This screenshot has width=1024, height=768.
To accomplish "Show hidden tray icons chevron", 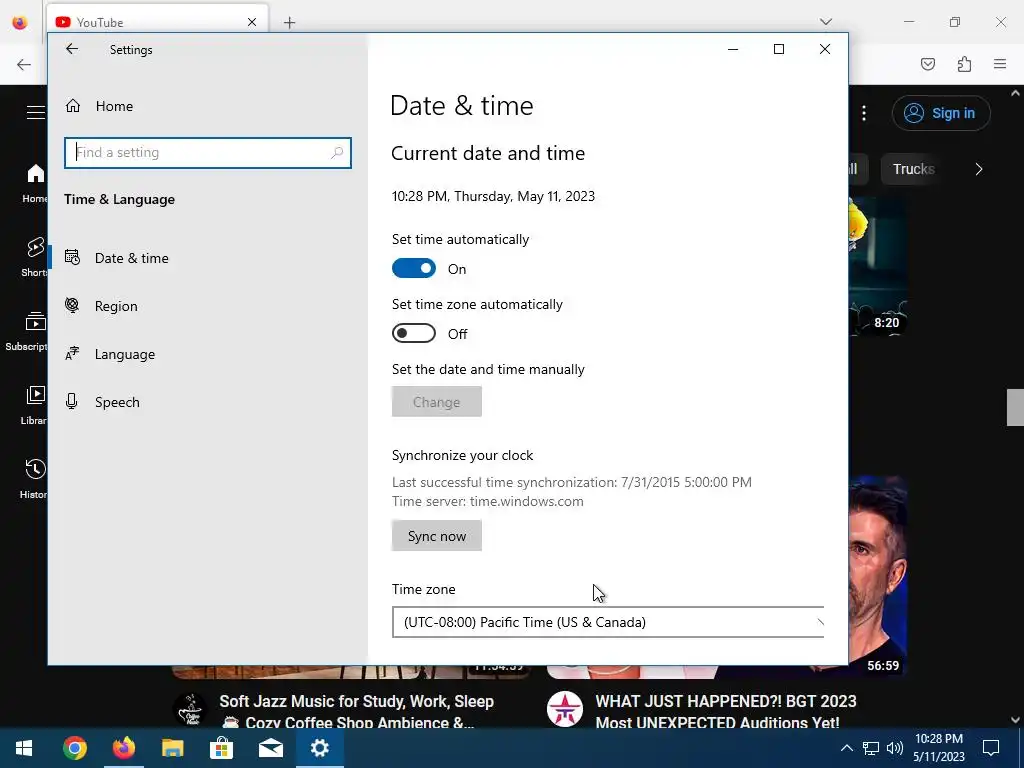I will tap(846, 748).
